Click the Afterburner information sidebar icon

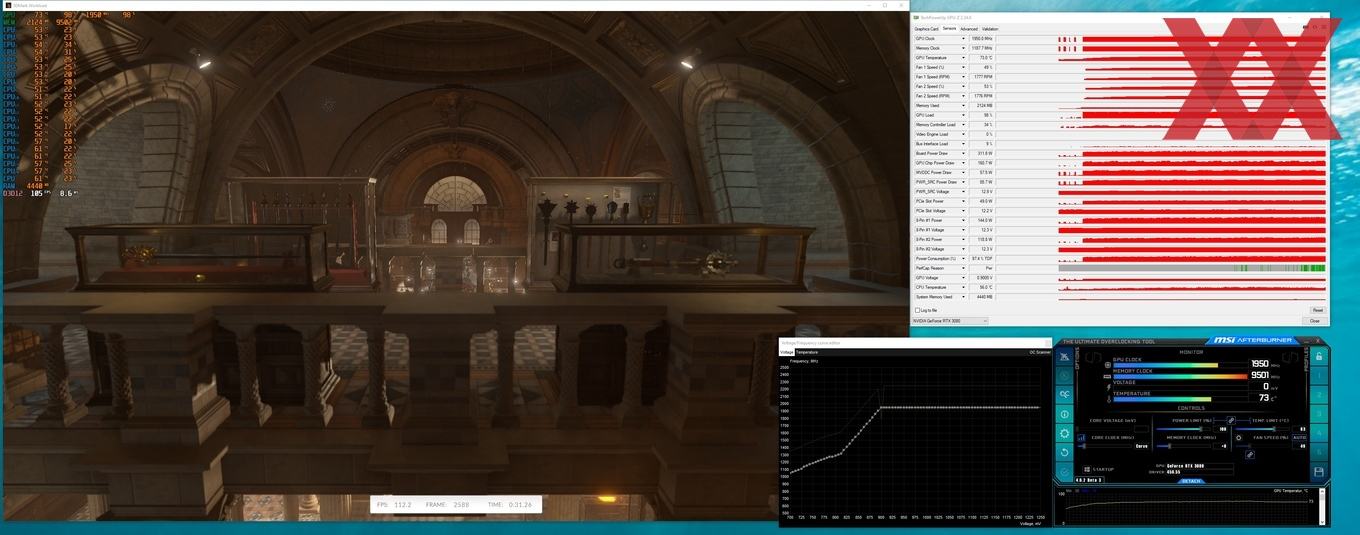[1065, 414]
